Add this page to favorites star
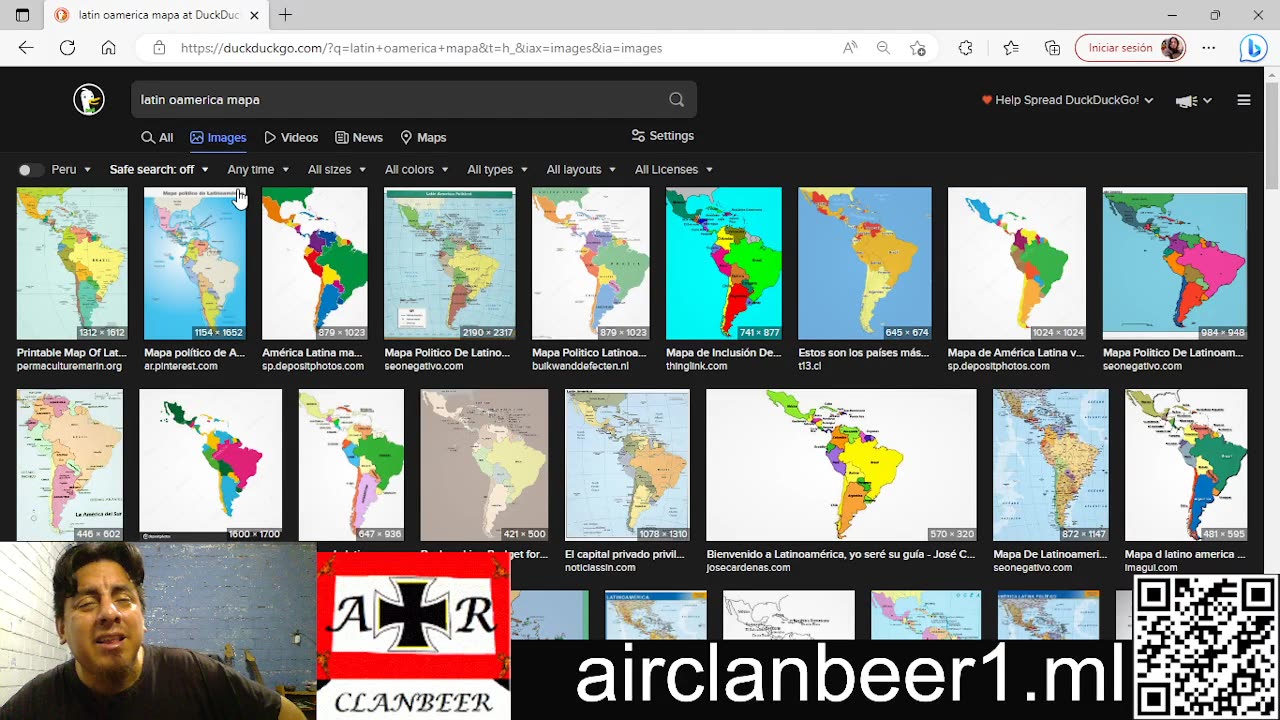This screenshot has height=720, width=1280. coord(918,48)
